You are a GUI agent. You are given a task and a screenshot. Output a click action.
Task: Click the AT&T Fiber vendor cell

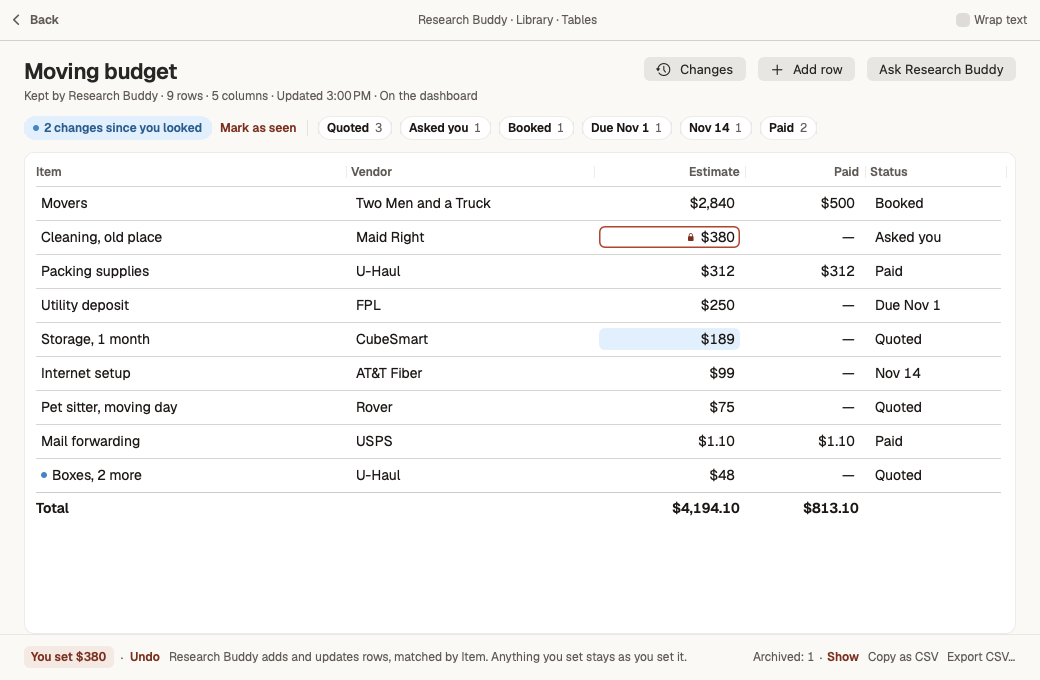coord(389,373)
